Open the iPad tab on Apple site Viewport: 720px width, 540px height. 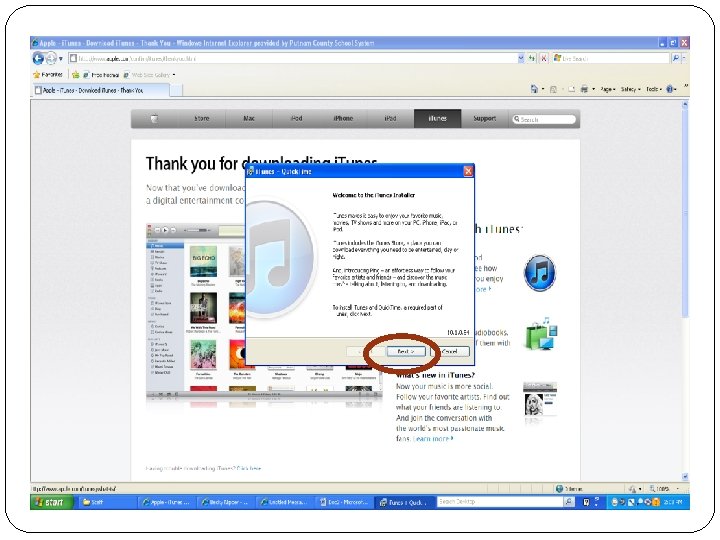(390, 118)
